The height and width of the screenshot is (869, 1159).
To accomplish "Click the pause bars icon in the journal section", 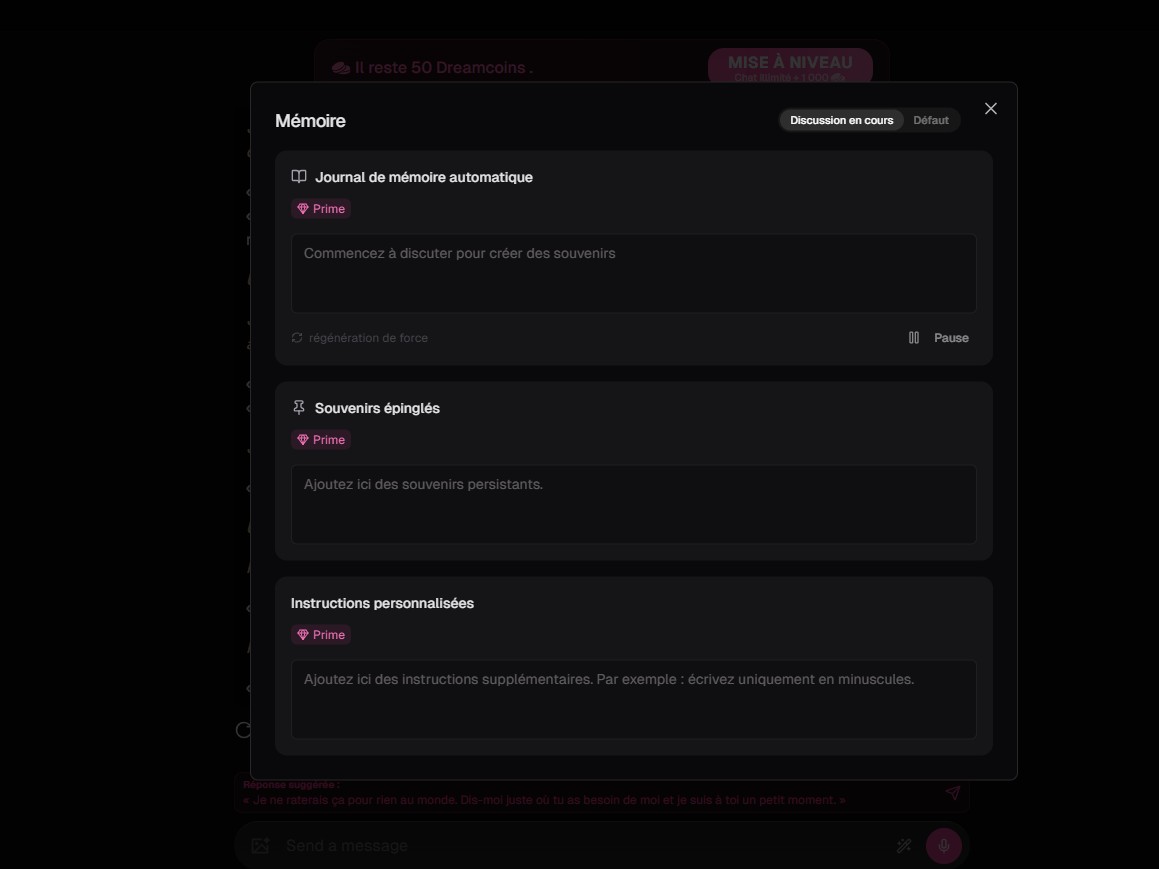I will pos(913,337).
